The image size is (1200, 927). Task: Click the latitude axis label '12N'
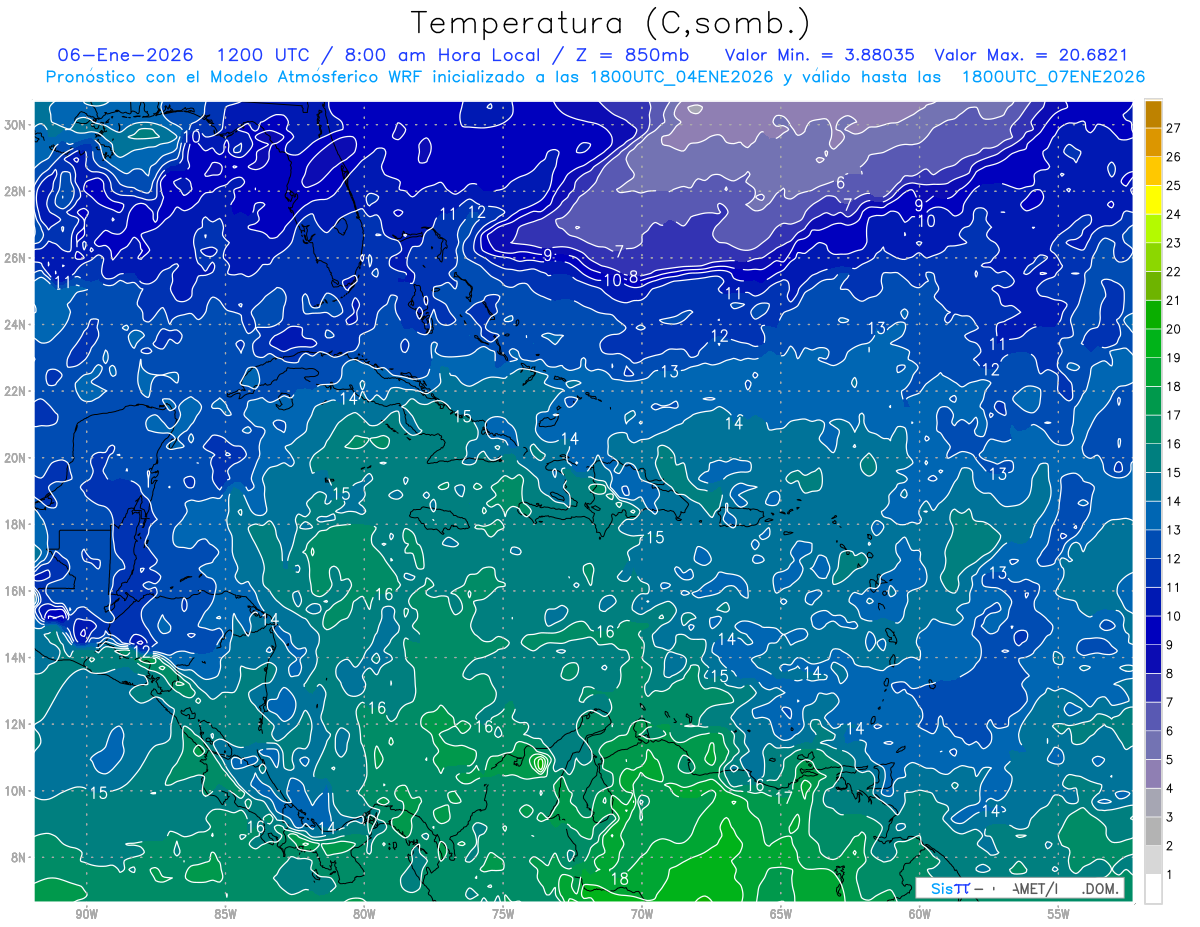tap(15, 724)
